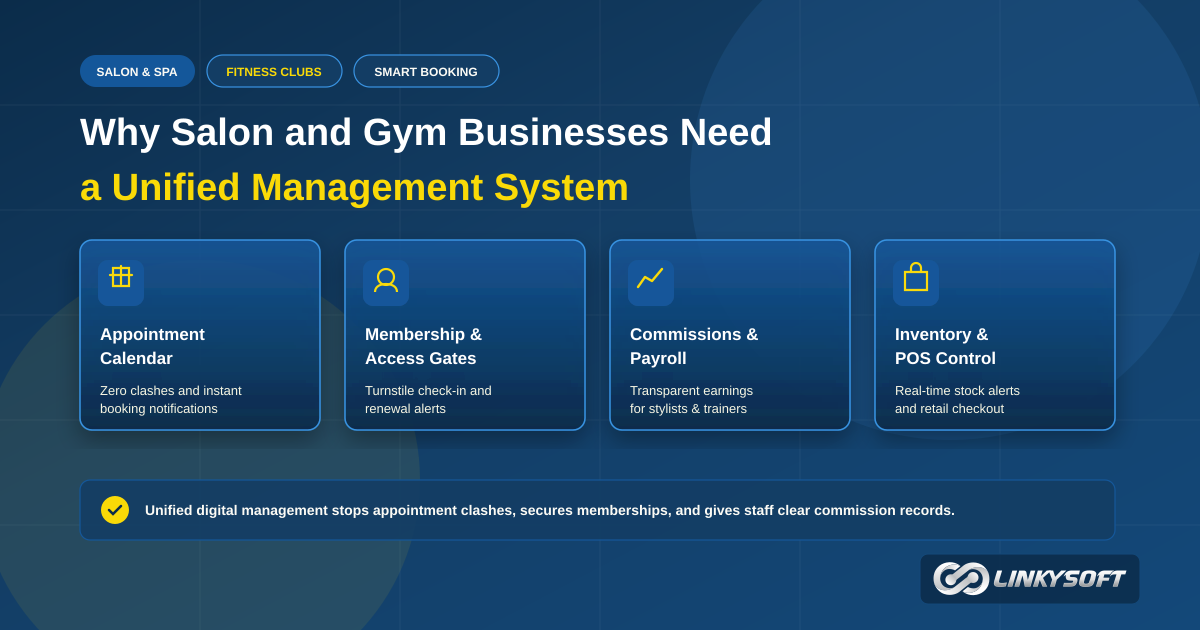Click 'Real-time stock alerts and retail checkout' text

pos(957,400)
